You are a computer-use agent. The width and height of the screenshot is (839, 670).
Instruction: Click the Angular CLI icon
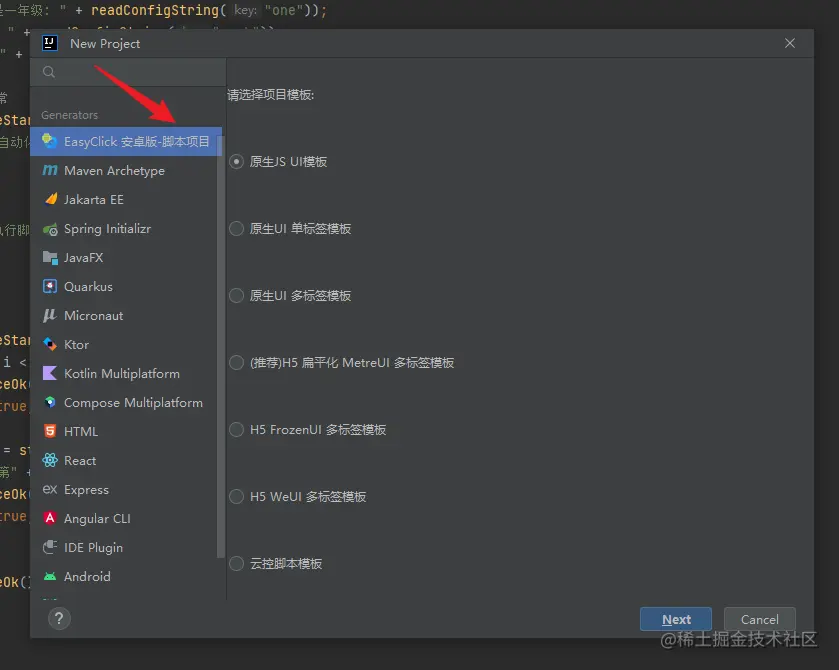[x=50, y=518]
